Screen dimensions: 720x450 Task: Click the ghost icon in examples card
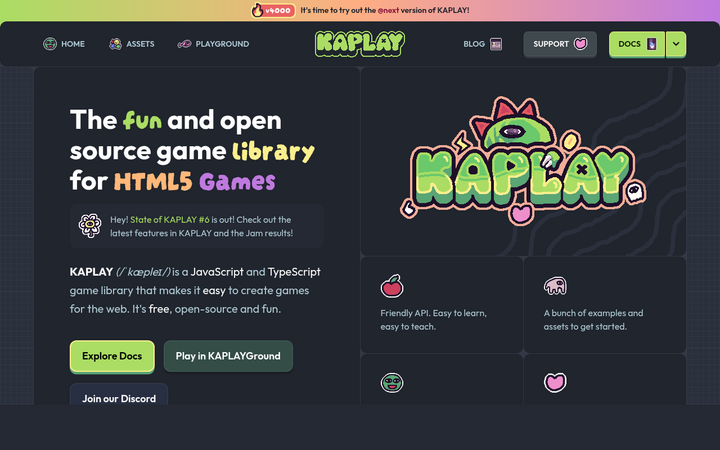pos(555,286)
